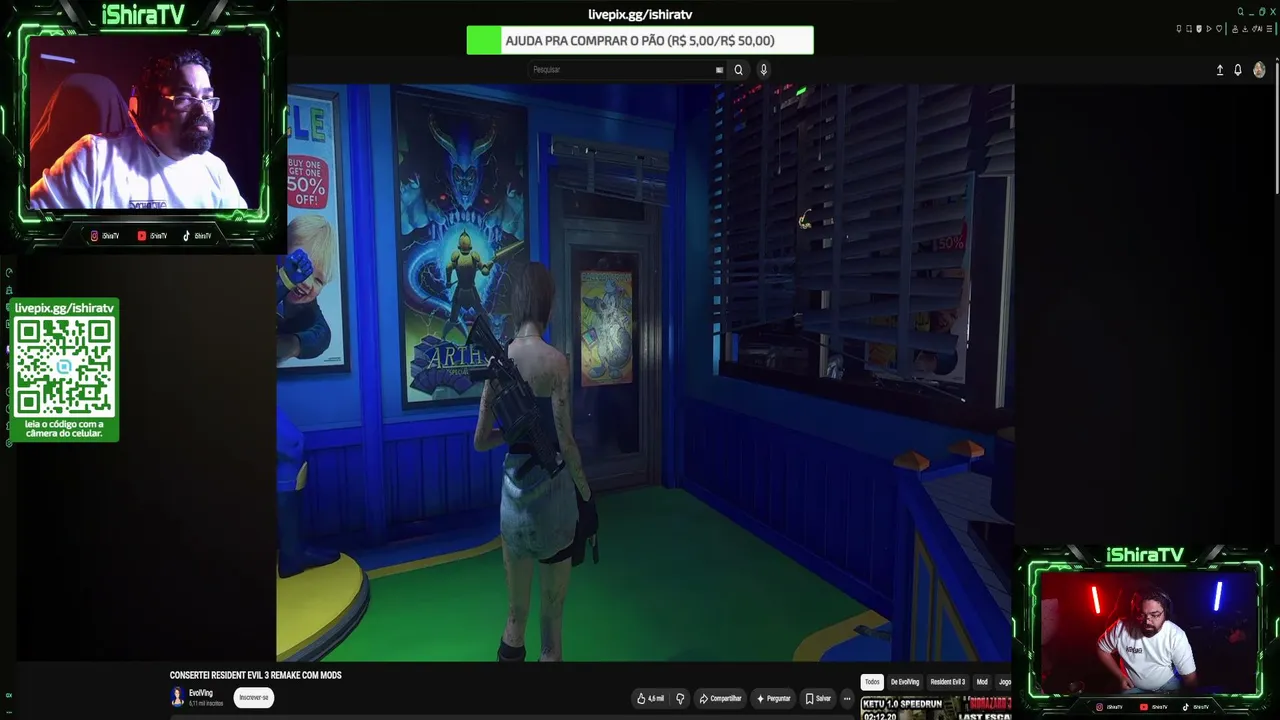
Task: Click the Compartilhar share button
Action: [x=720, y=698]
